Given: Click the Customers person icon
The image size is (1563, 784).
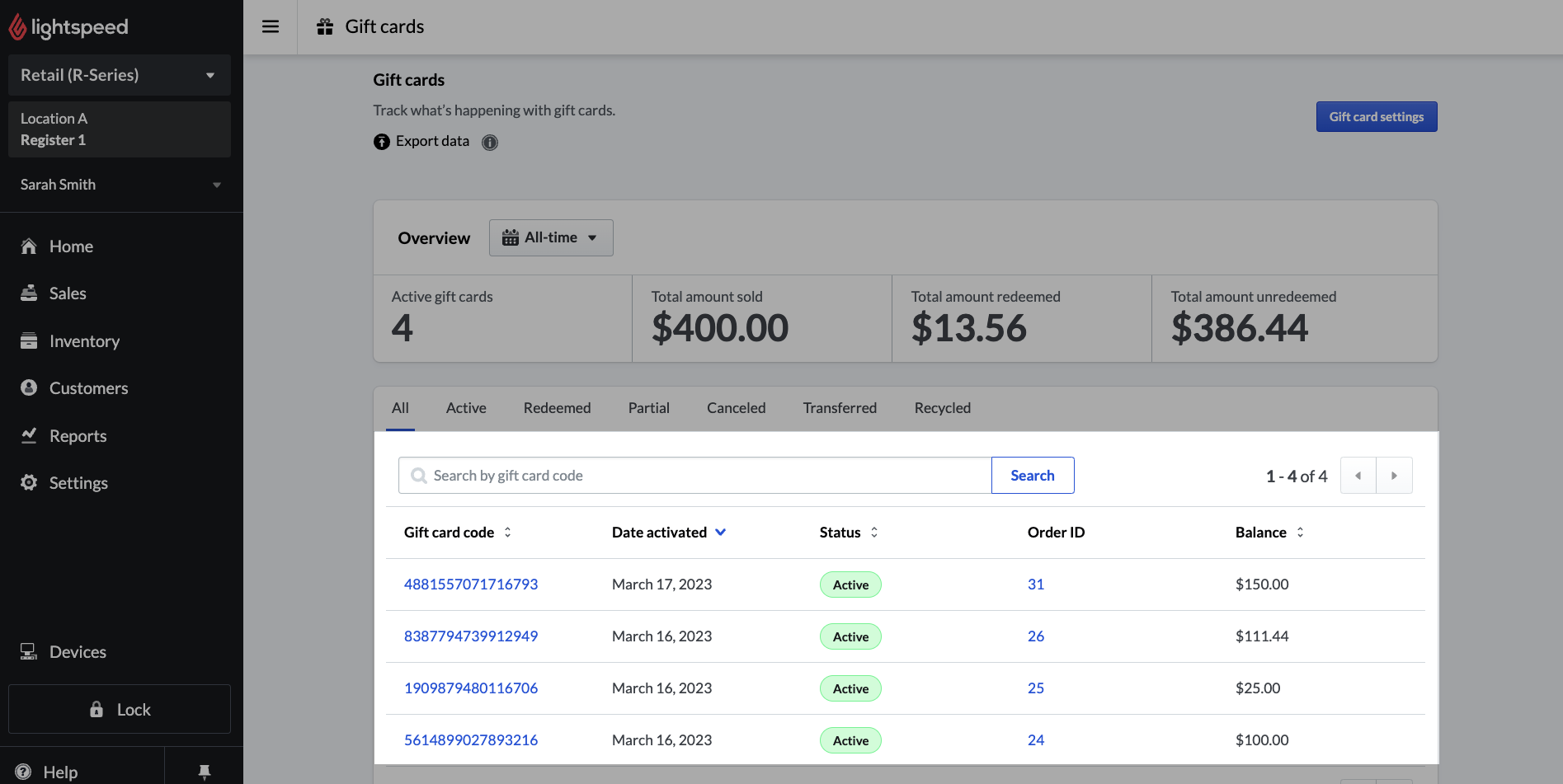Looking at the screenshot, I should pyautogui.click(x=29, y=388).
